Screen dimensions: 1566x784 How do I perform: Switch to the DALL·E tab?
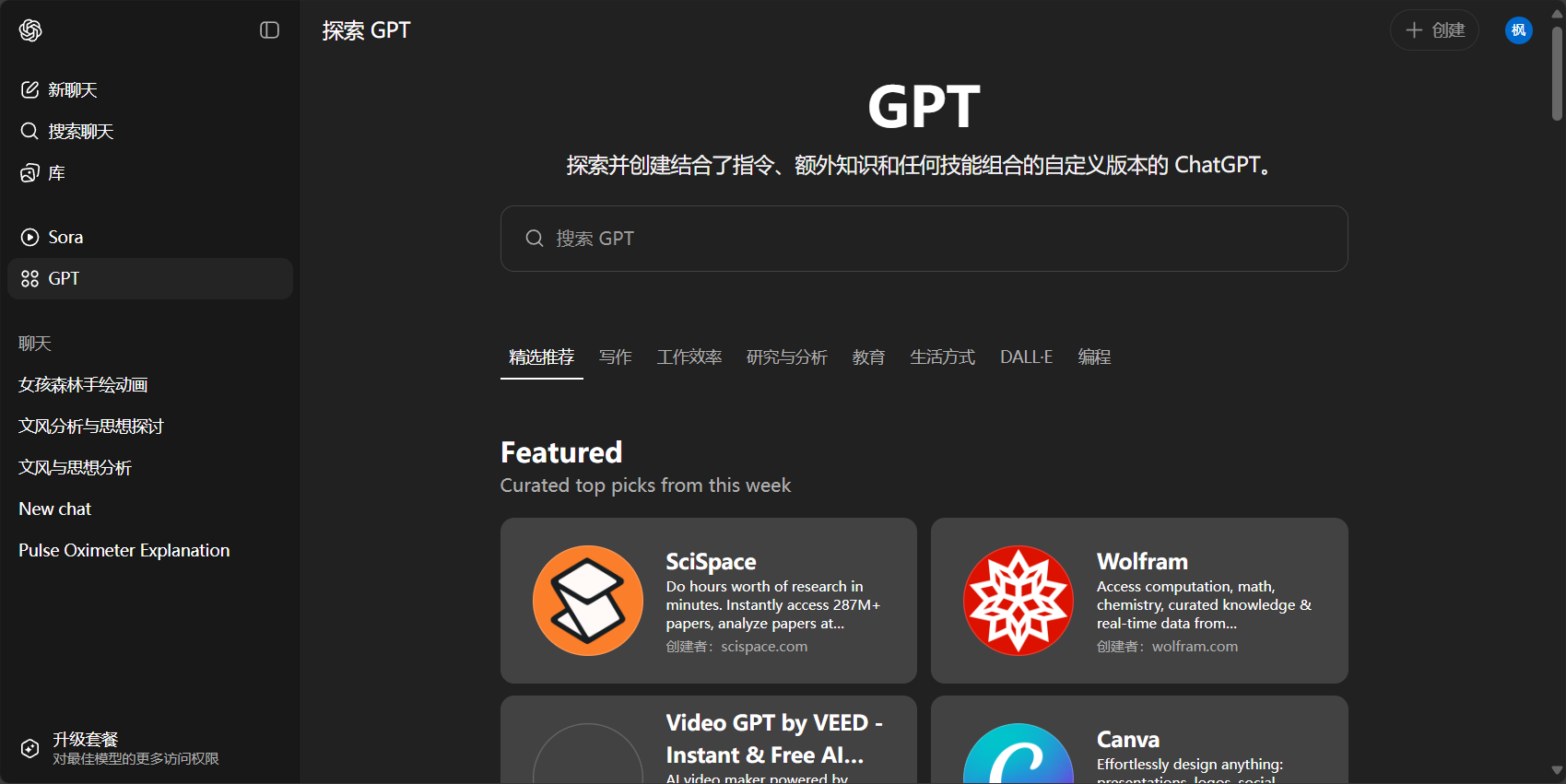[1027, 357]
